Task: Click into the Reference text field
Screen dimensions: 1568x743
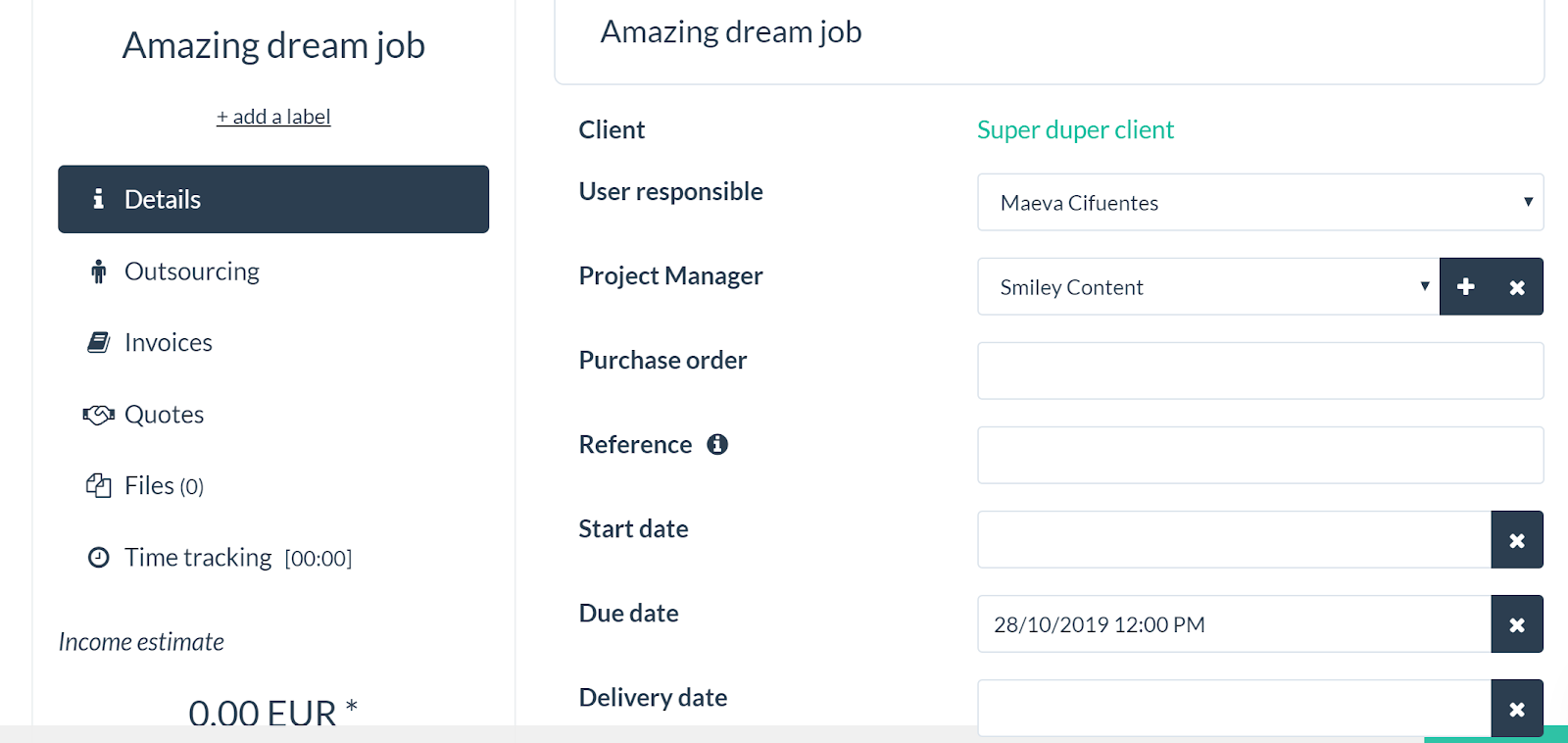Action: [1260, 455]
